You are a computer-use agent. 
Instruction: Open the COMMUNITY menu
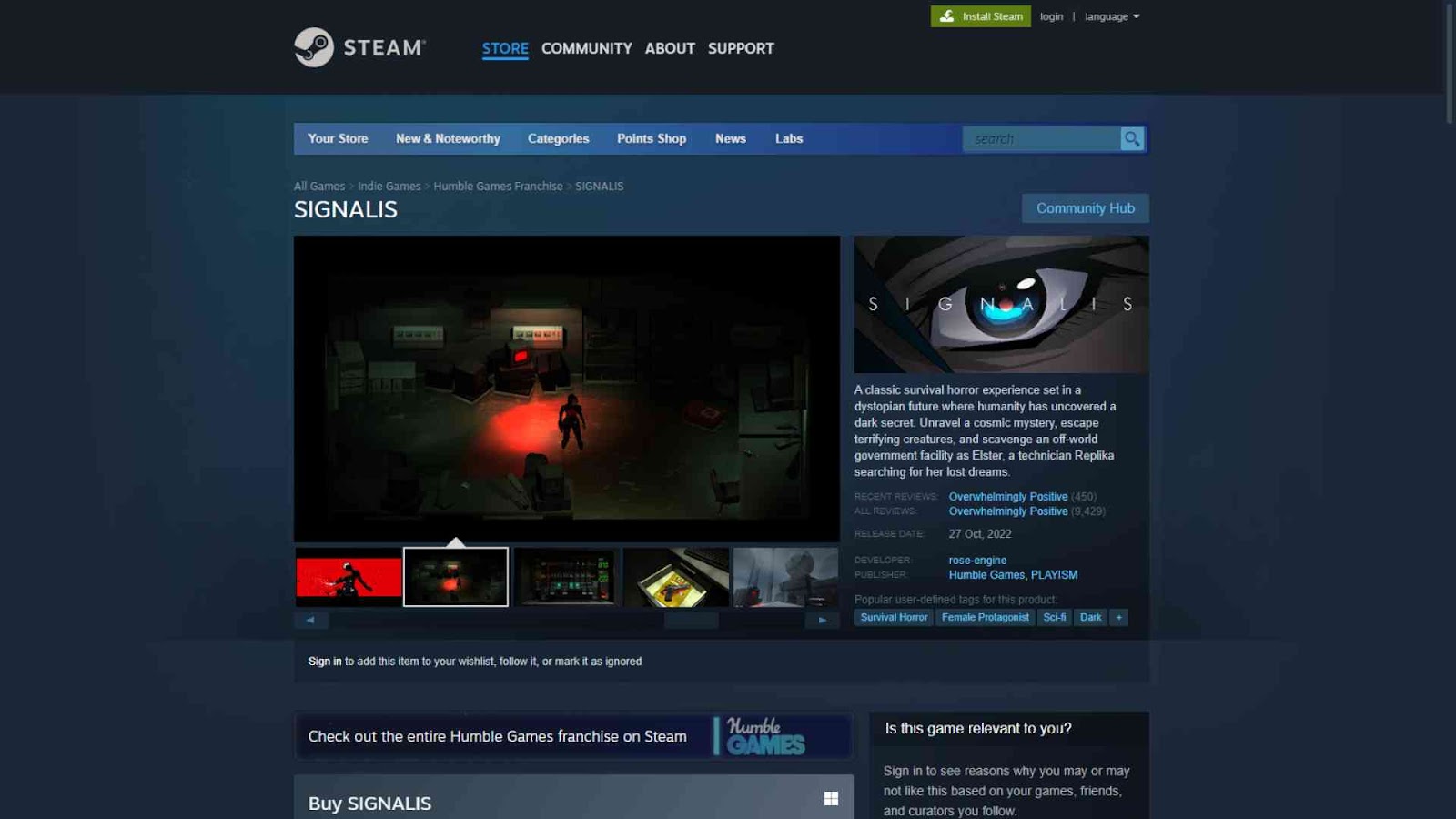pos(587,48)
